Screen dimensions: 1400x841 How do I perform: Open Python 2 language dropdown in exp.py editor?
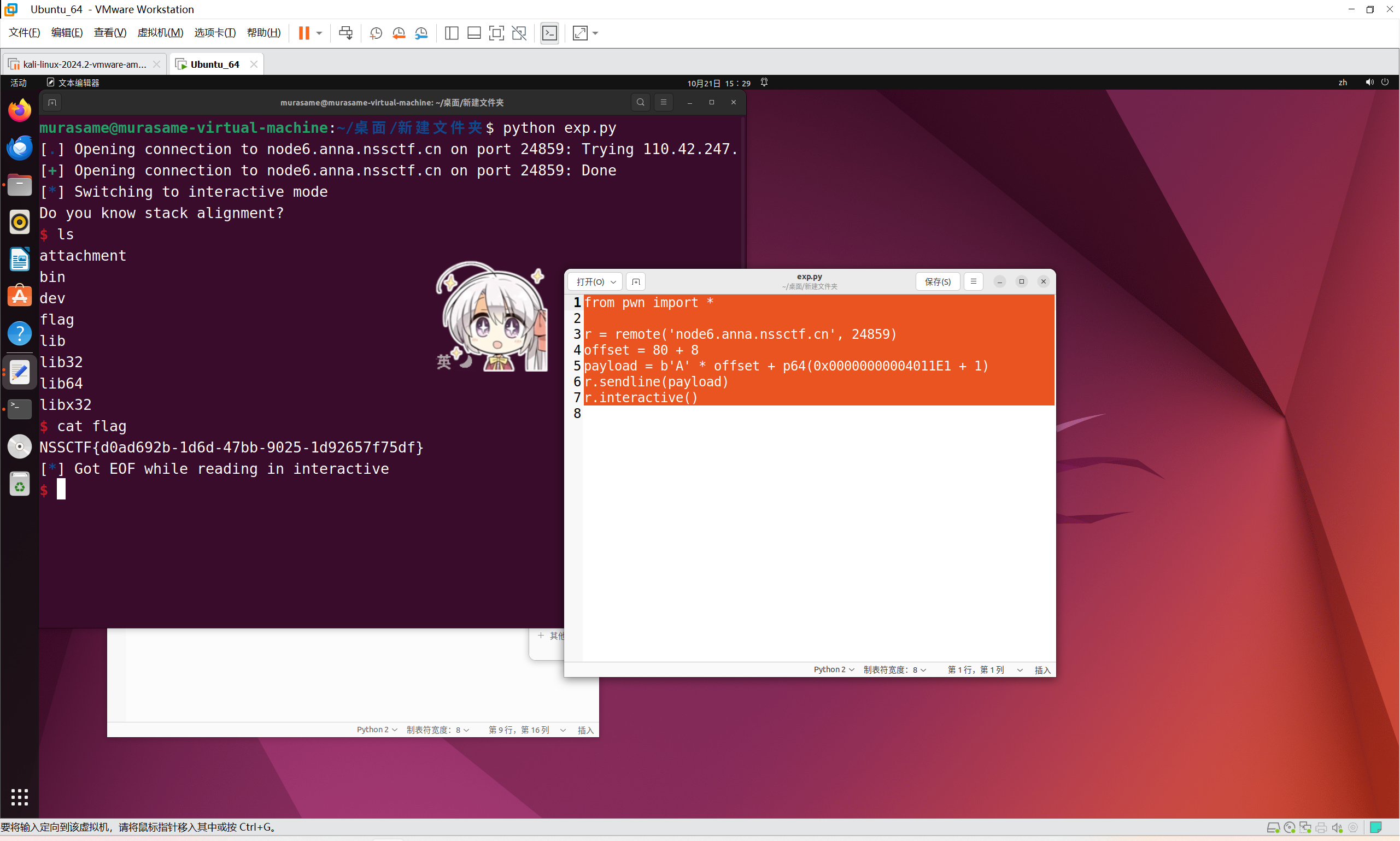(834, 670)
